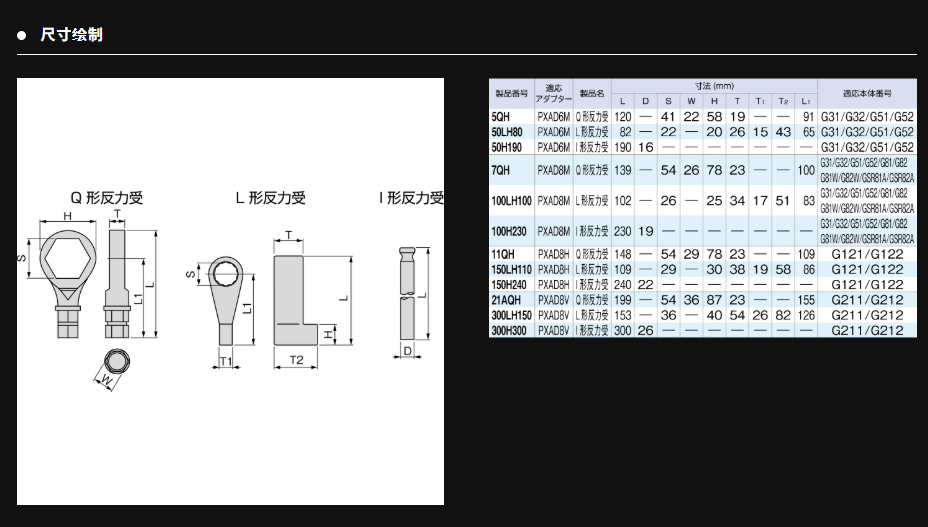Click the 適応本体番号 column header
Image resolution: width=928 pixels, height=527 pixels.
866,93
